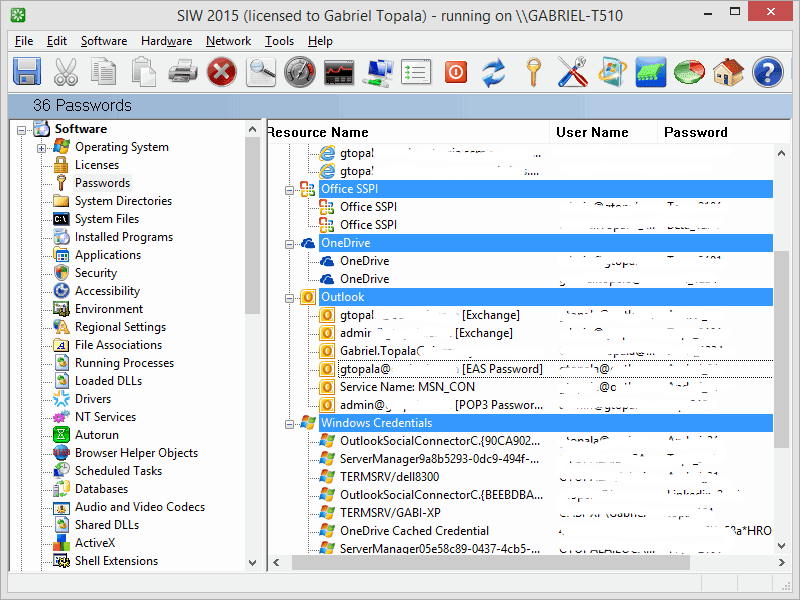Image resolution: width=800 pixels, height=600 pixels.
Task: Open the Network menu
Action: pos(229,41)
